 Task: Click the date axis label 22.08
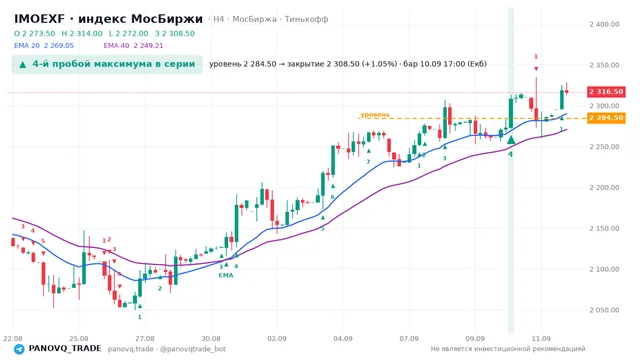pyautogui.click(x=13, y=338)
